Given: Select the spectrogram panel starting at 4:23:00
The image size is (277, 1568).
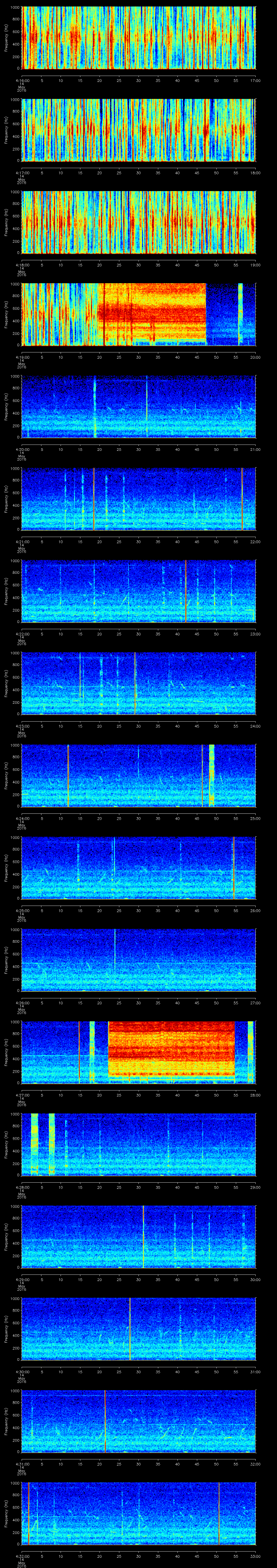Looking at the screenshot, I should [x=138, y=683].
